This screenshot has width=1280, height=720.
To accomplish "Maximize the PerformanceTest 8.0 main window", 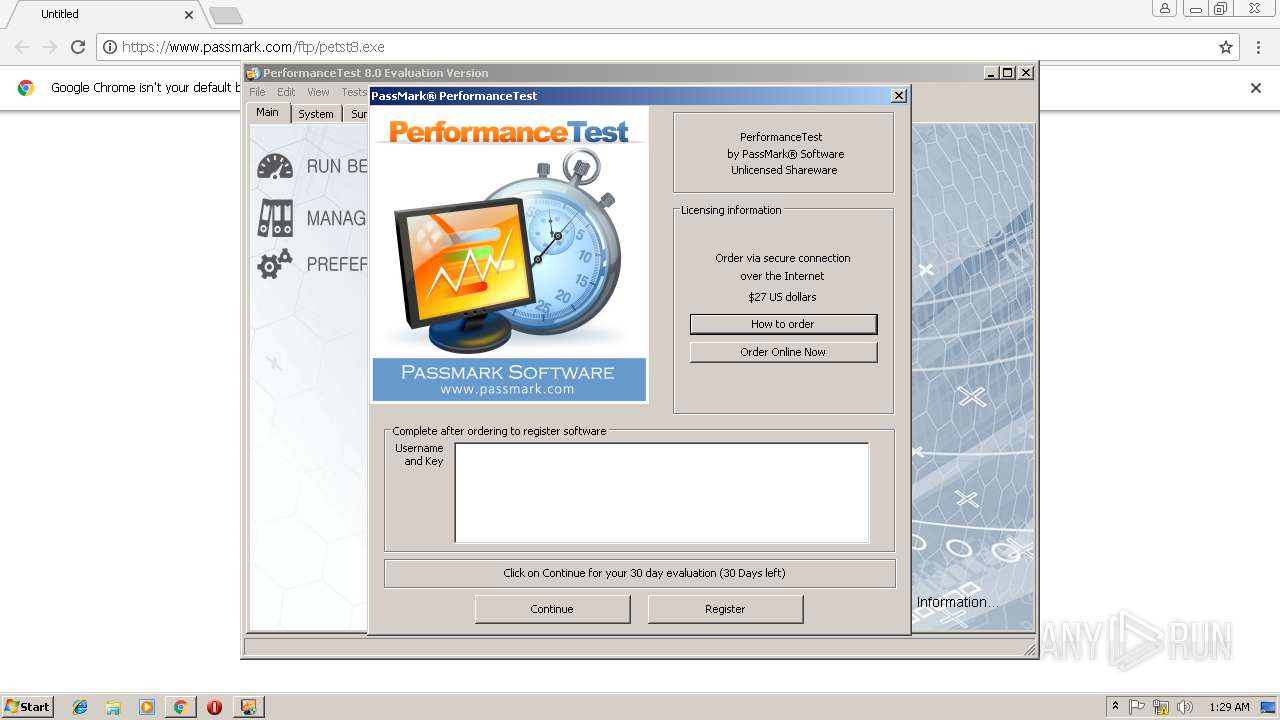I will 1008,73.
